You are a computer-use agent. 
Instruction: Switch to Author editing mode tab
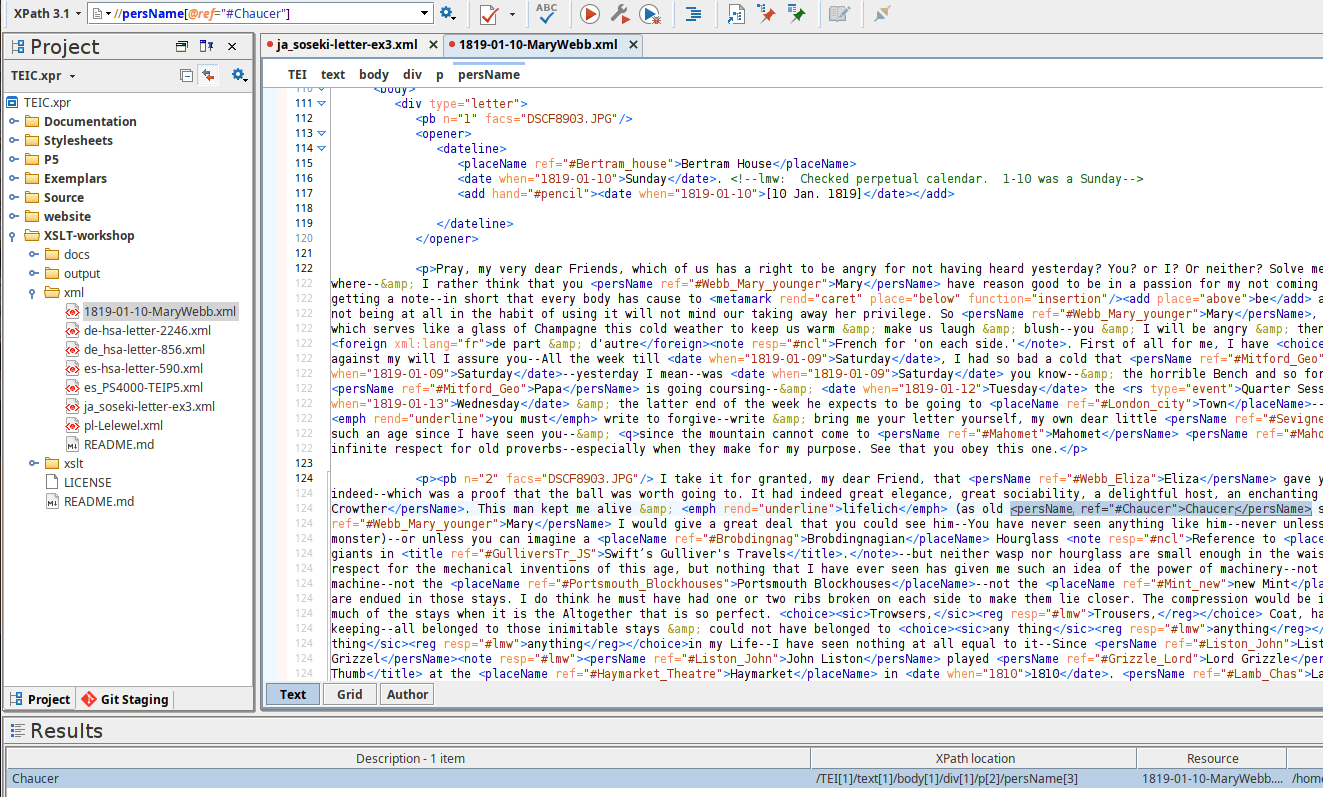coord(407,695)
